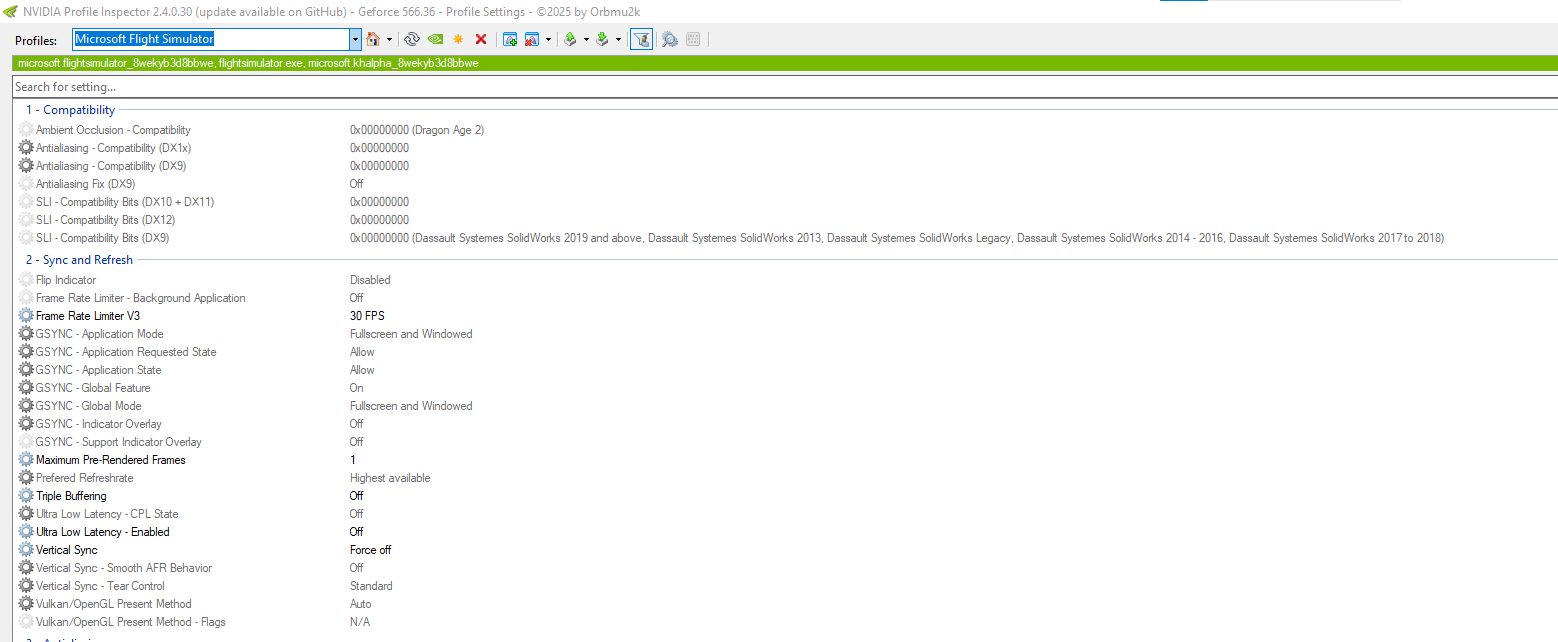Click the 30 FPS frame limiter value
Viewport: 1558px width, 642px height.
tap(367, 316)
